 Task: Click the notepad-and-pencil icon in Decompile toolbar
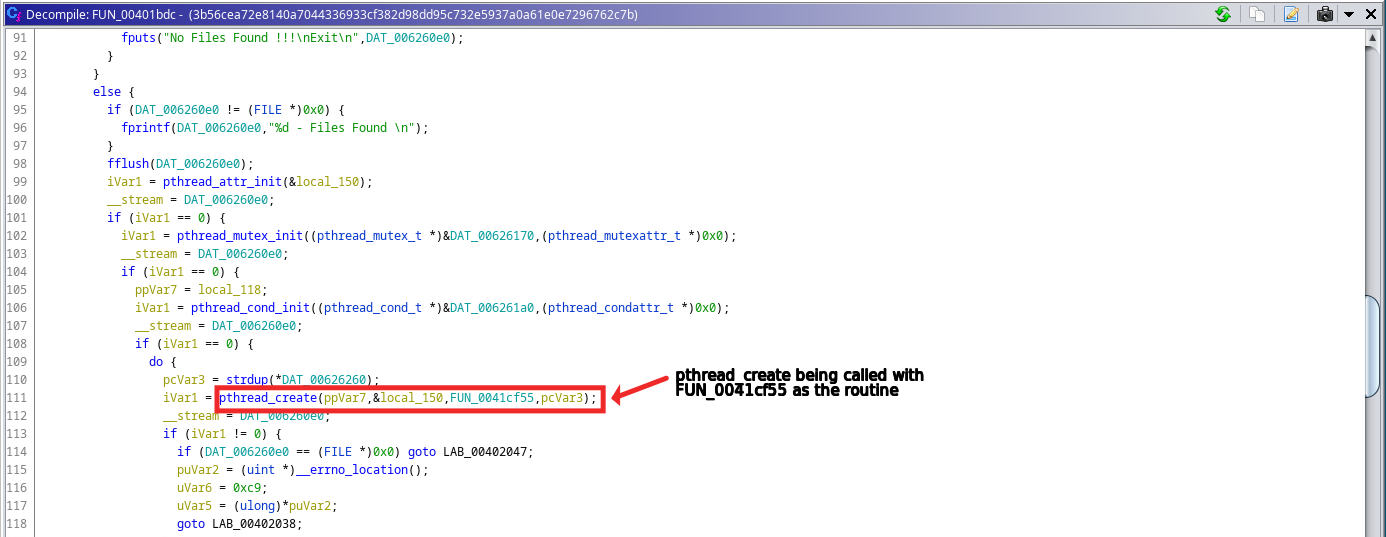[x=1291, y=14]
